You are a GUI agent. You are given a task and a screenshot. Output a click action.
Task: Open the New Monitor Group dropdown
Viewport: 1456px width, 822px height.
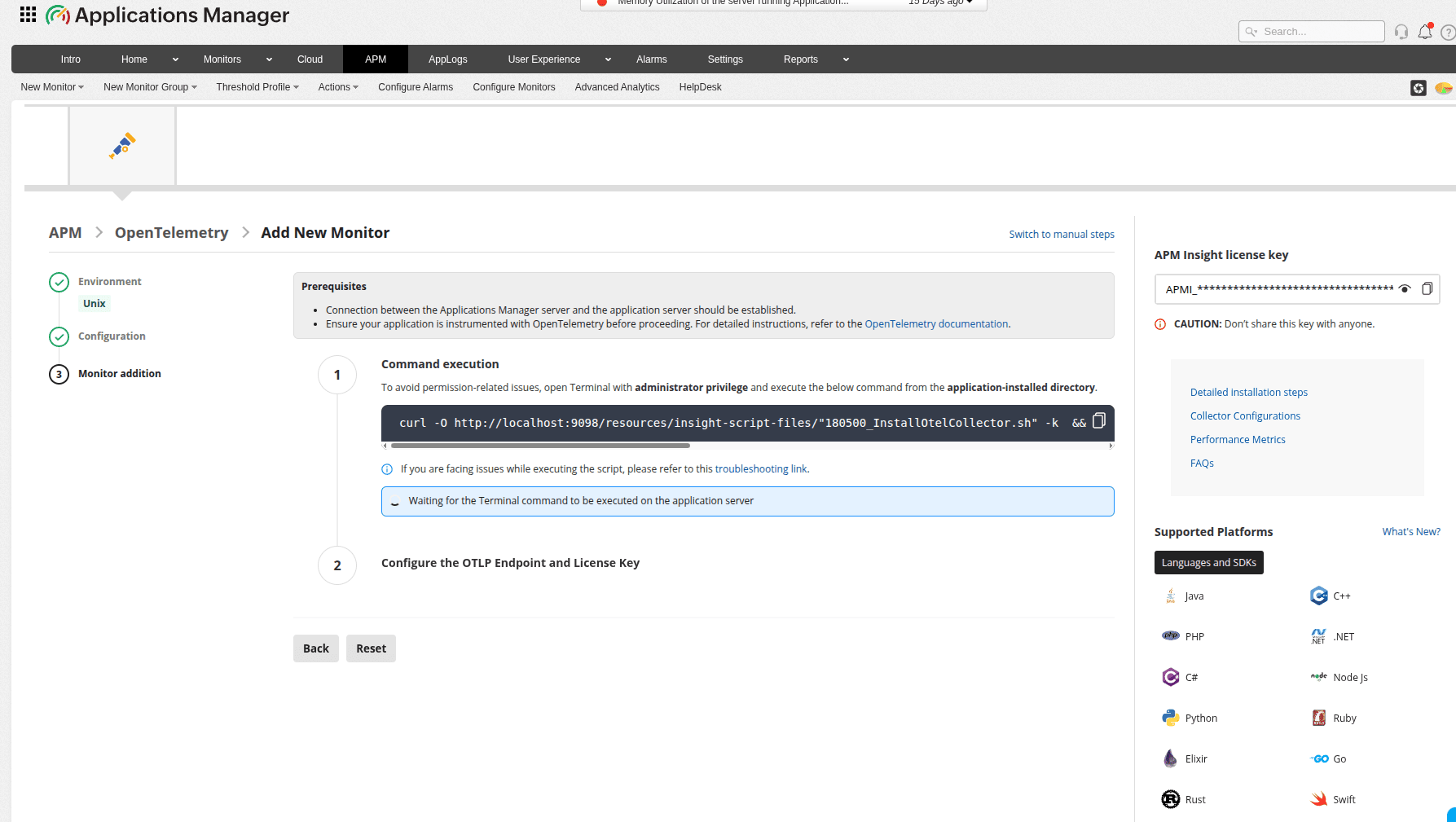(x=150, y=87)
